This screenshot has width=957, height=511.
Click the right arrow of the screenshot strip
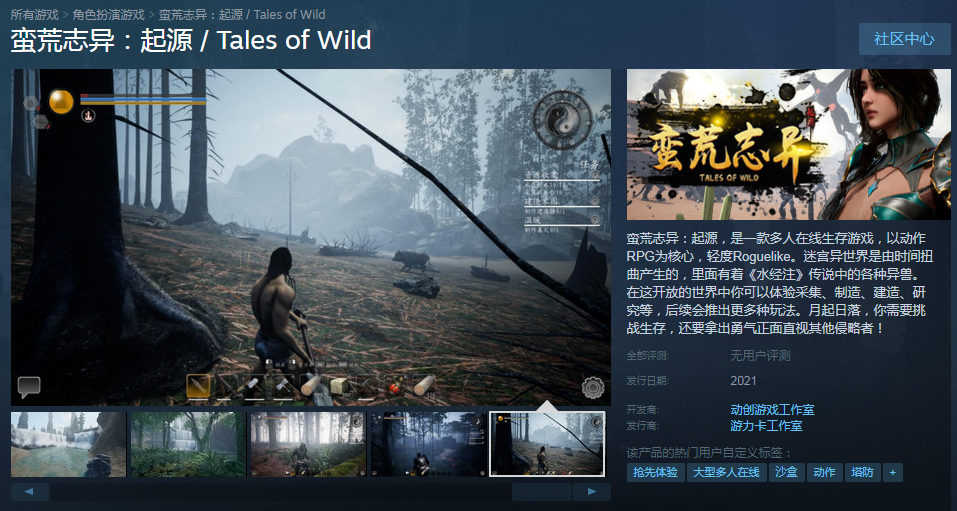[x=591, y=491]
